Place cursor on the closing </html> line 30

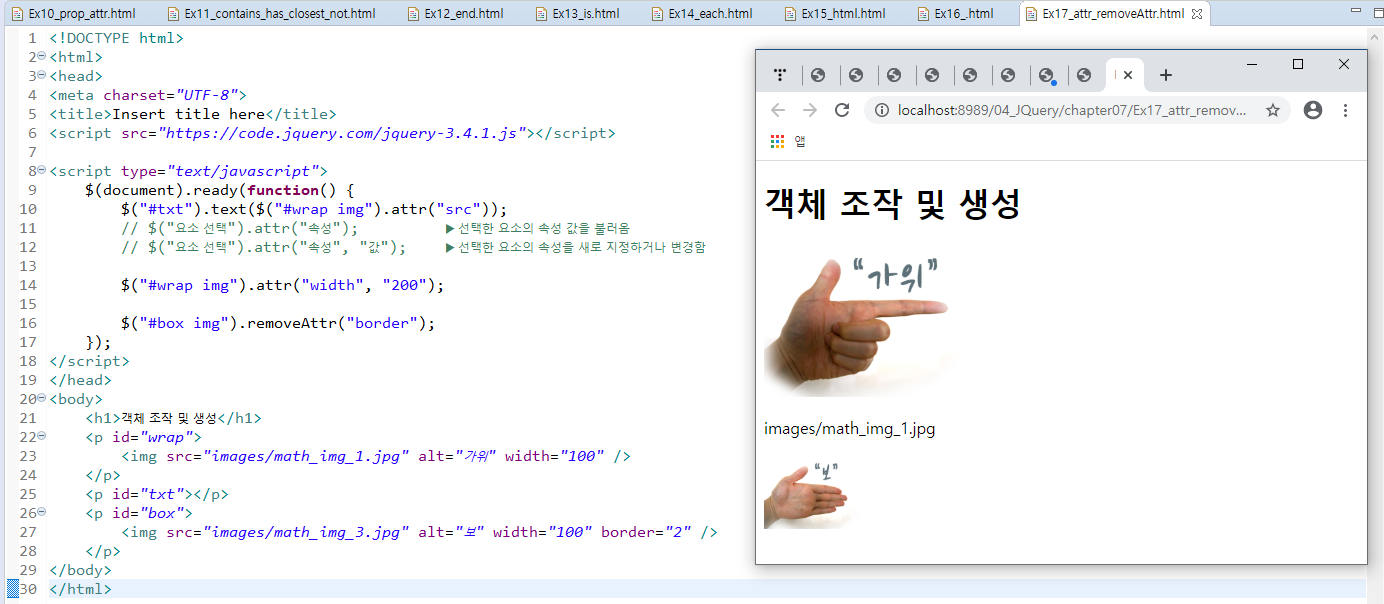pyautogui.click(x=81, y=589)
